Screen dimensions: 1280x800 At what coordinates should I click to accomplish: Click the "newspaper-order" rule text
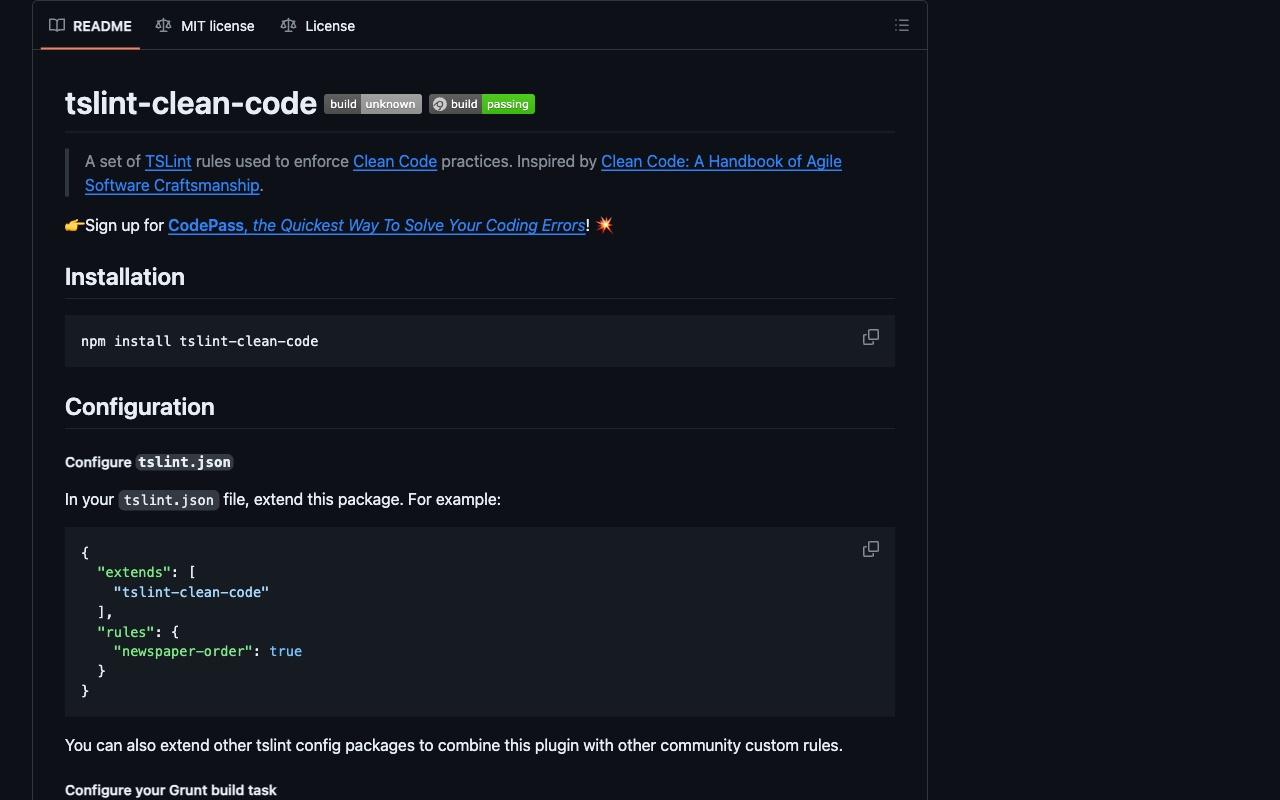pyautogui.click(x=183, y=651)
